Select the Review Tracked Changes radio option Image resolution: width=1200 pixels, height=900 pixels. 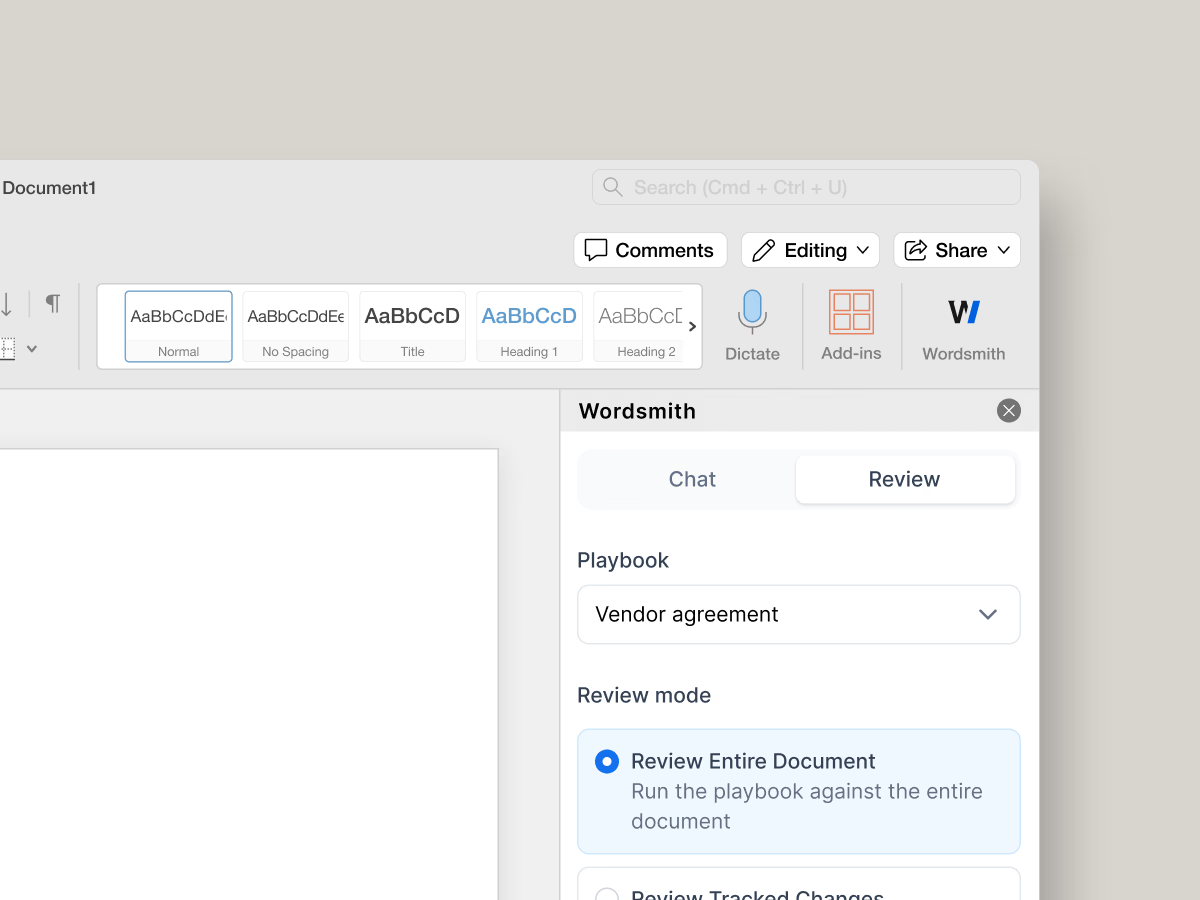coord(607,895)
